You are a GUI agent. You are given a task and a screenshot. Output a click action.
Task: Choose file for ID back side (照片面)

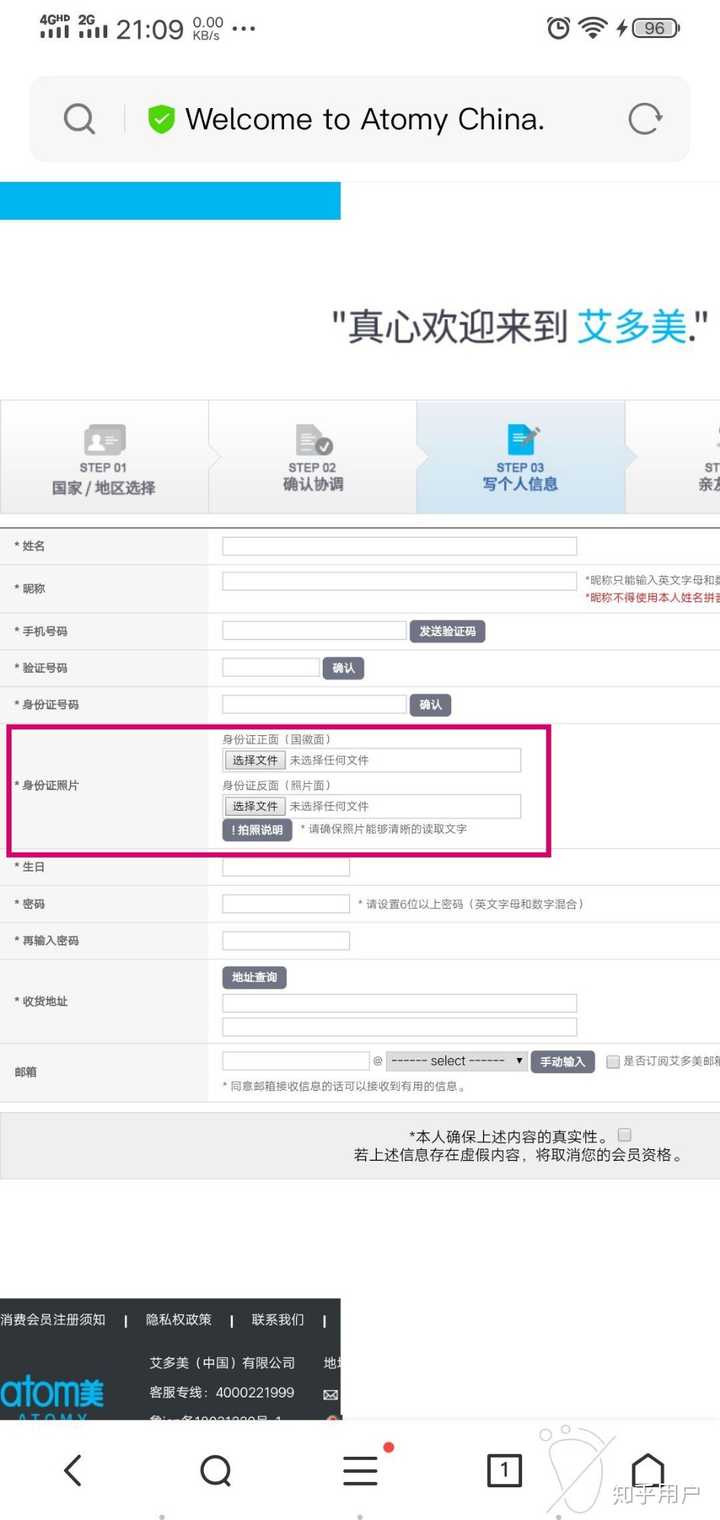pos(256,806)
